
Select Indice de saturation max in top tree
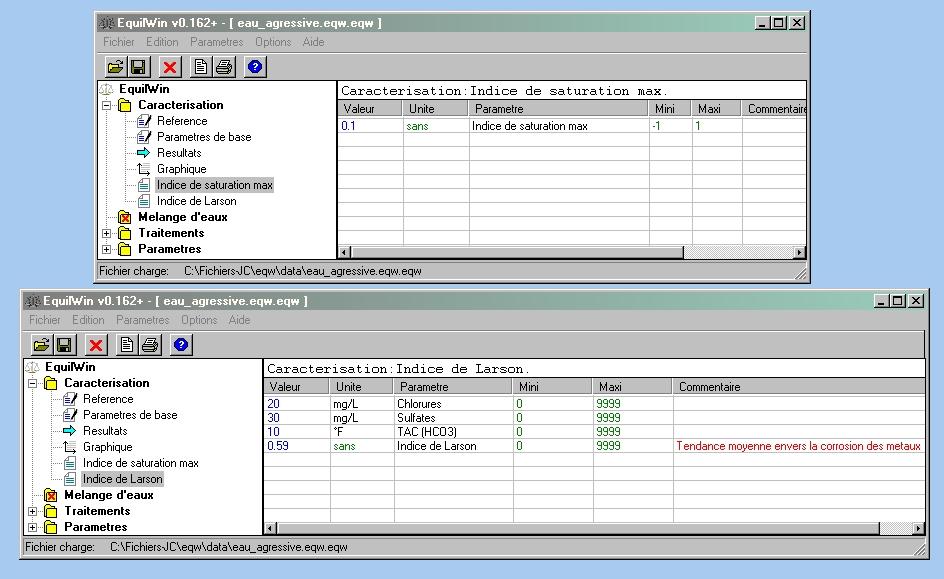pos(215,185)
